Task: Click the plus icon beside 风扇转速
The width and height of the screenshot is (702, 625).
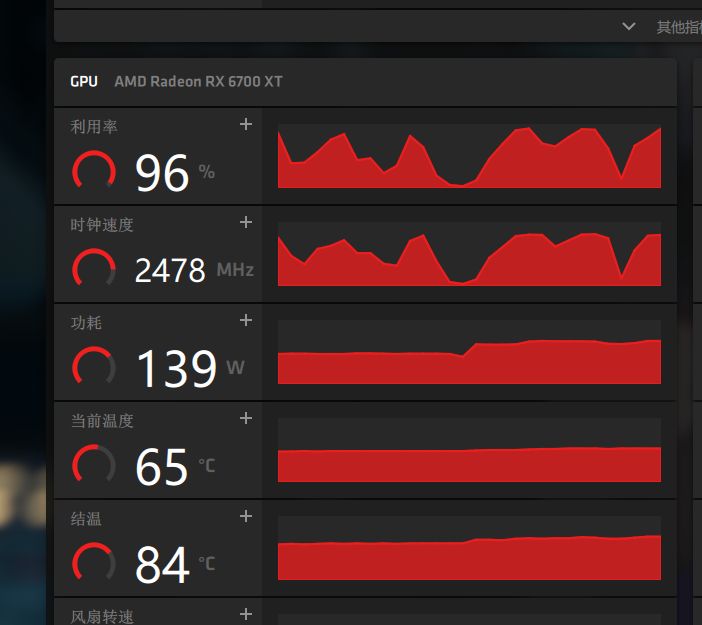Action: (246, 614)
